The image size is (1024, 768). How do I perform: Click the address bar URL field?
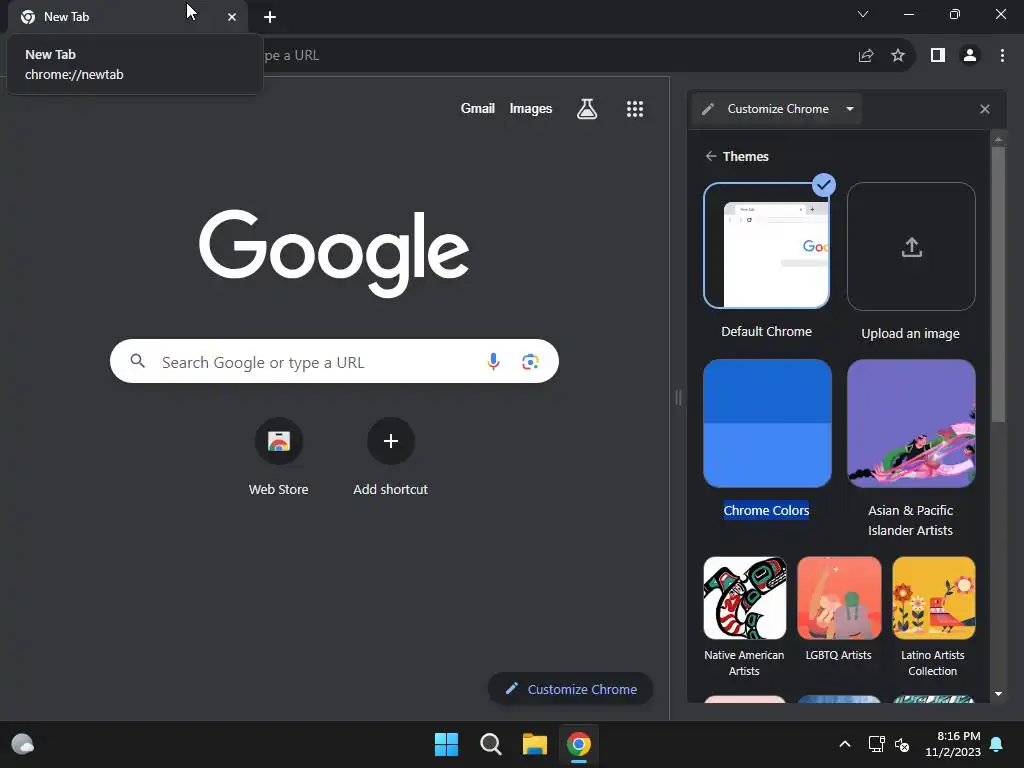tap(555, 56)
